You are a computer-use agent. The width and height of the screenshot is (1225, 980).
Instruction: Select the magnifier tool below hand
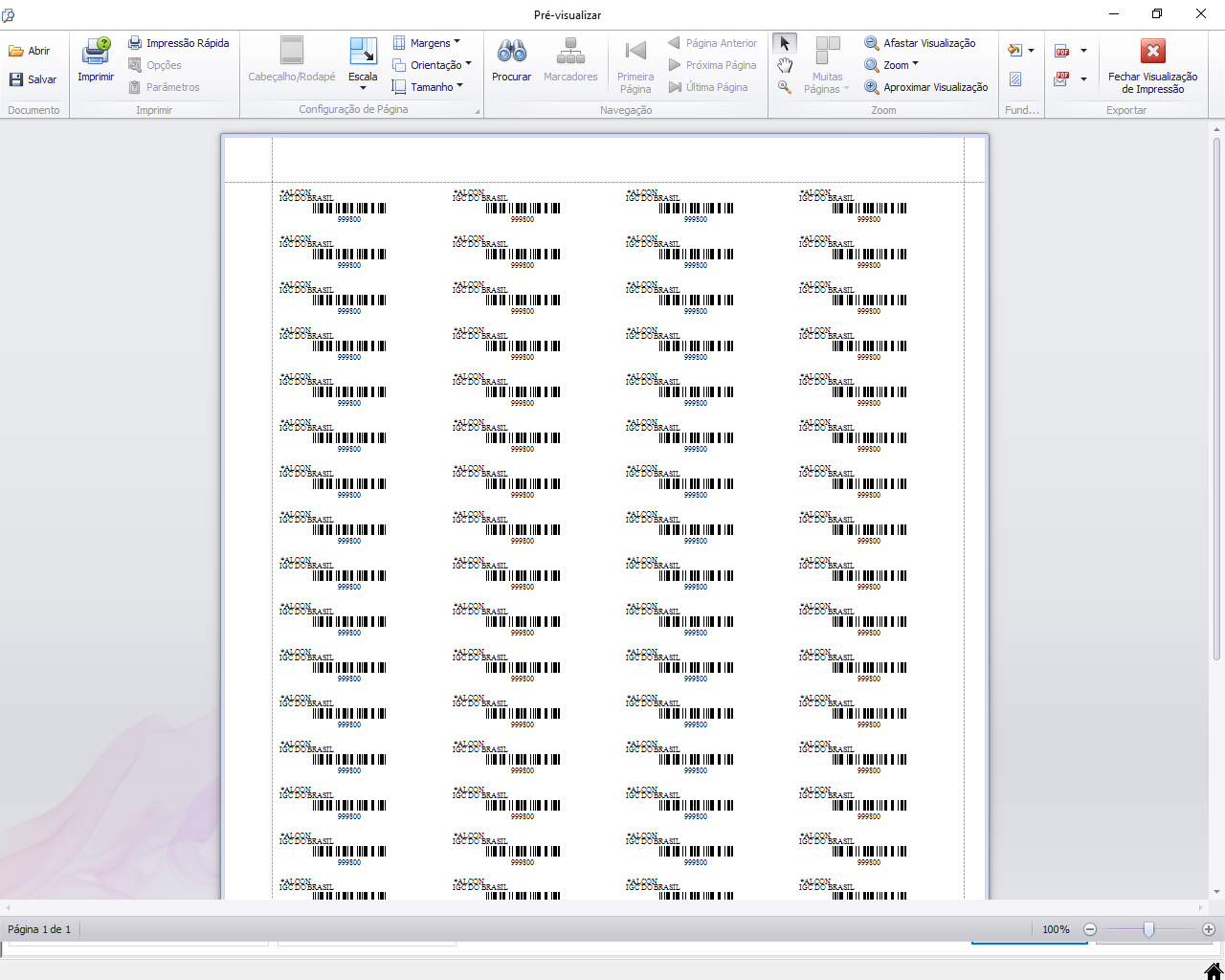pos(785,87)
